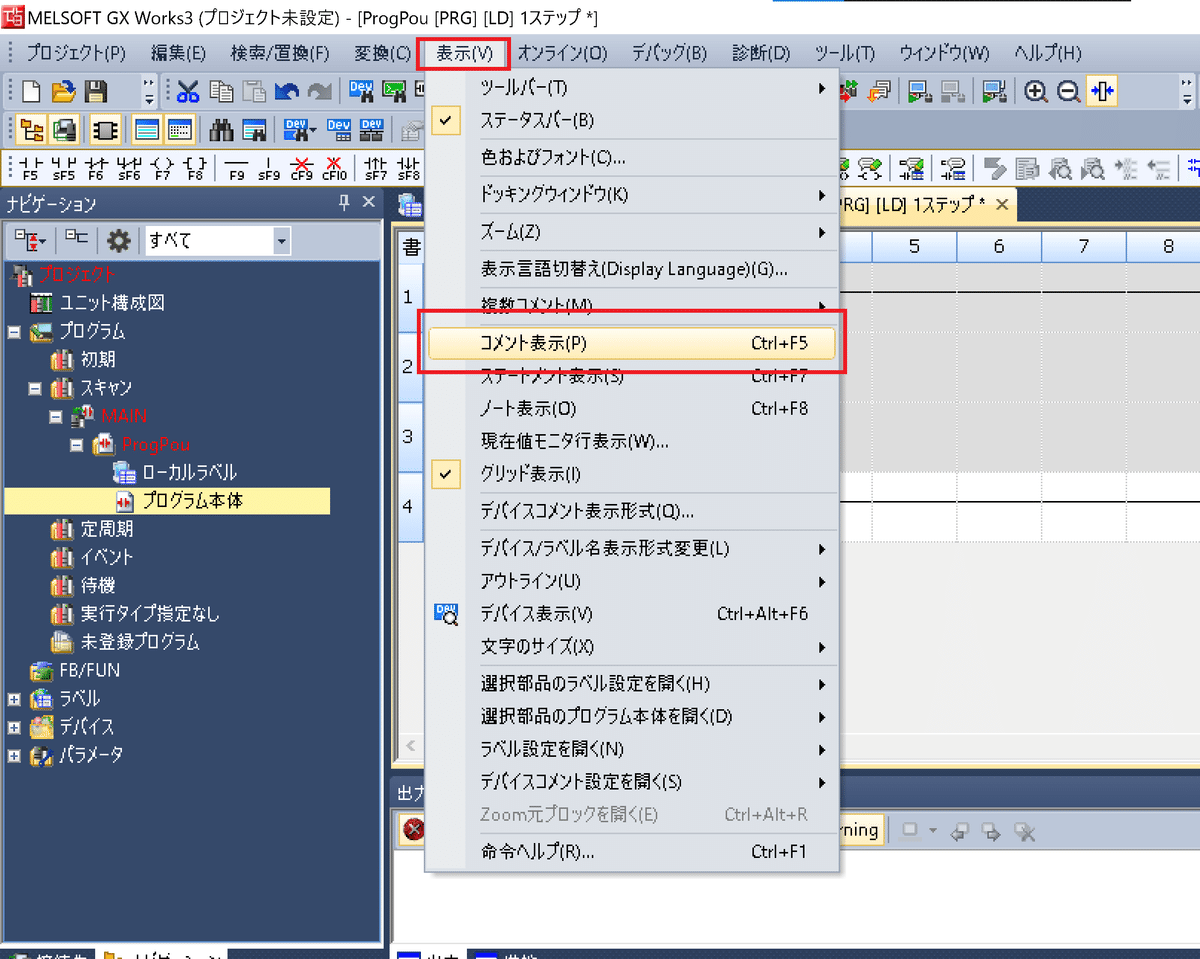1200x959 pixels.
Task: Choose 色およびフォント(C) menu item
Action: [x=632, y=157]
